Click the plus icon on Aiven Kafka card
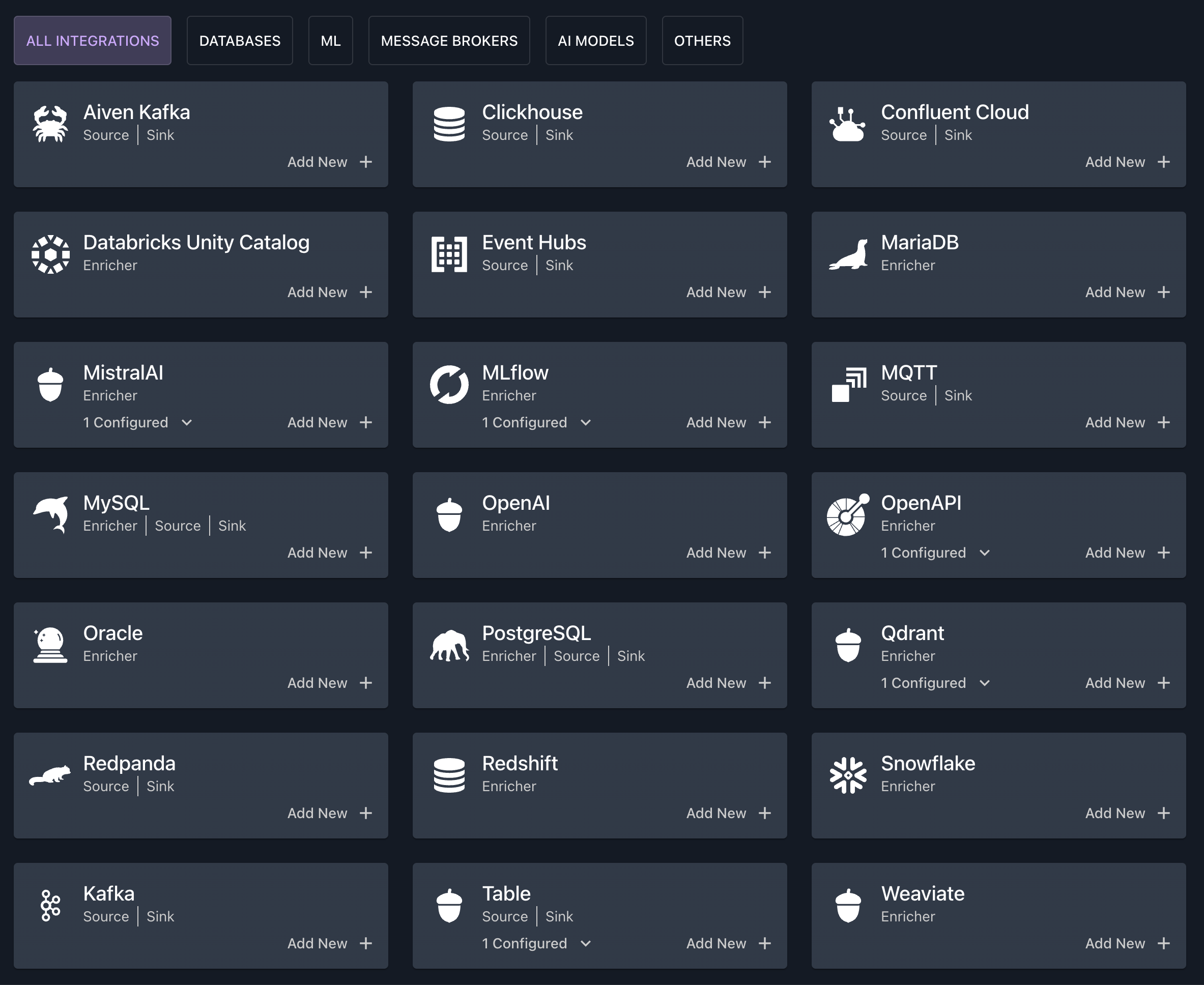 (x=366, y=162)
